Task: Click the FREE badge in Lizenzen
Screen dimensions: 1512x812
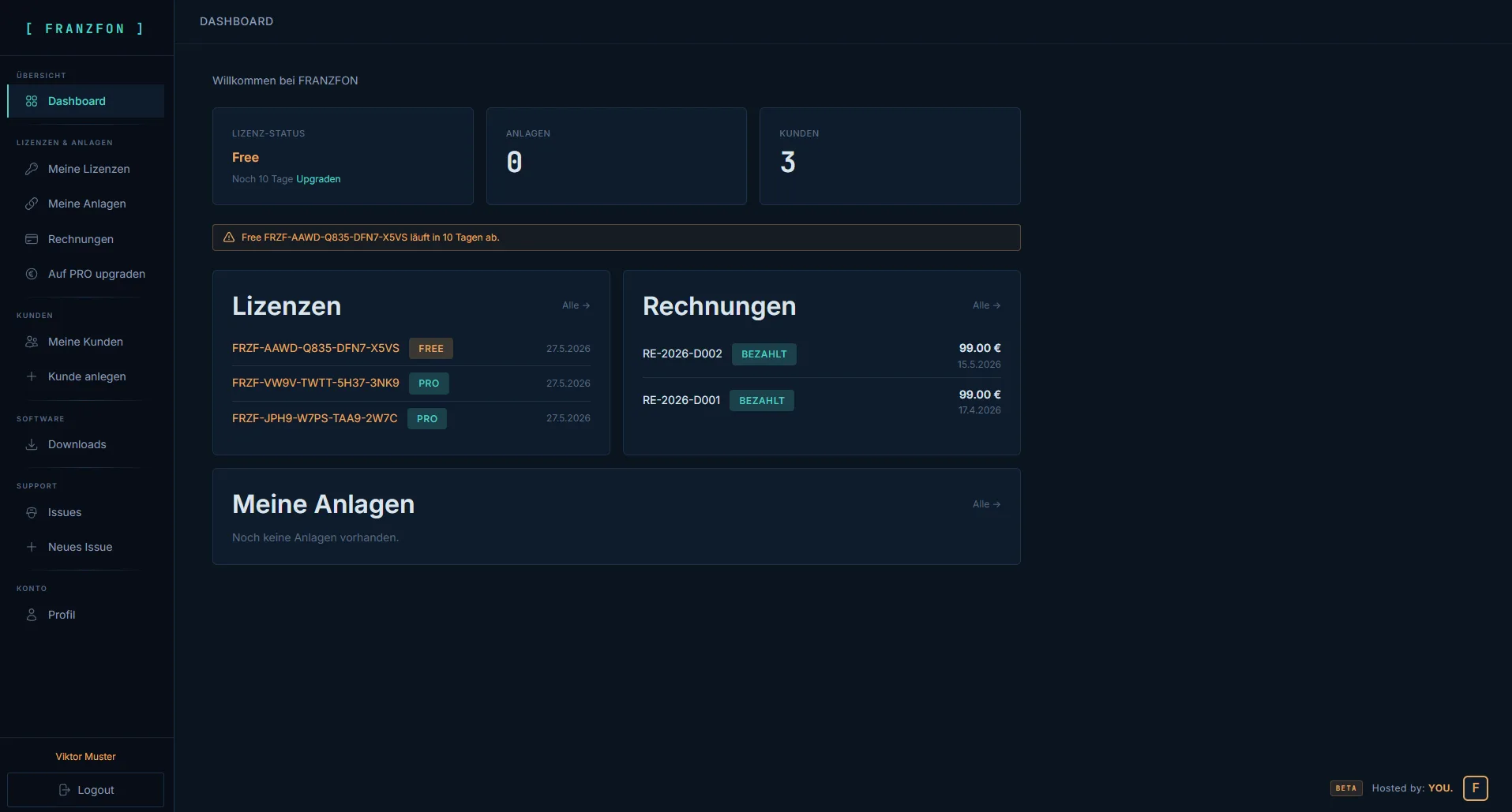Action: [x=431, y=349]
